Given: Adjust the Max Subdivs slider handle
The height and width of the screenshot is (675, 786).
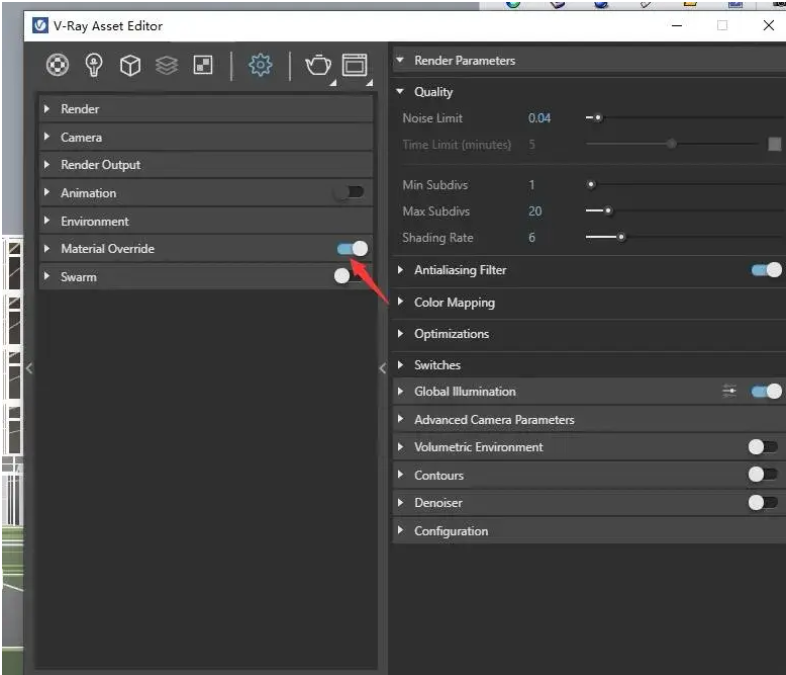Looking at the screenshot, I should pos(608,210).
